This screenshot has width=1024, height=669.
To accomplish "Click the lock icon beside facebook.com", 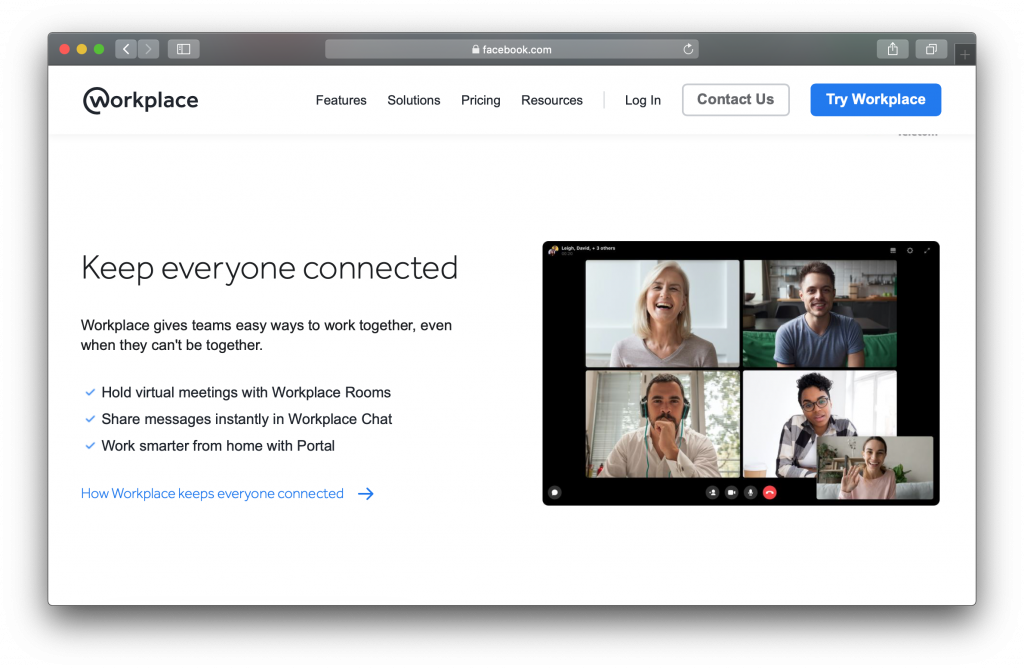I will 475,49.
